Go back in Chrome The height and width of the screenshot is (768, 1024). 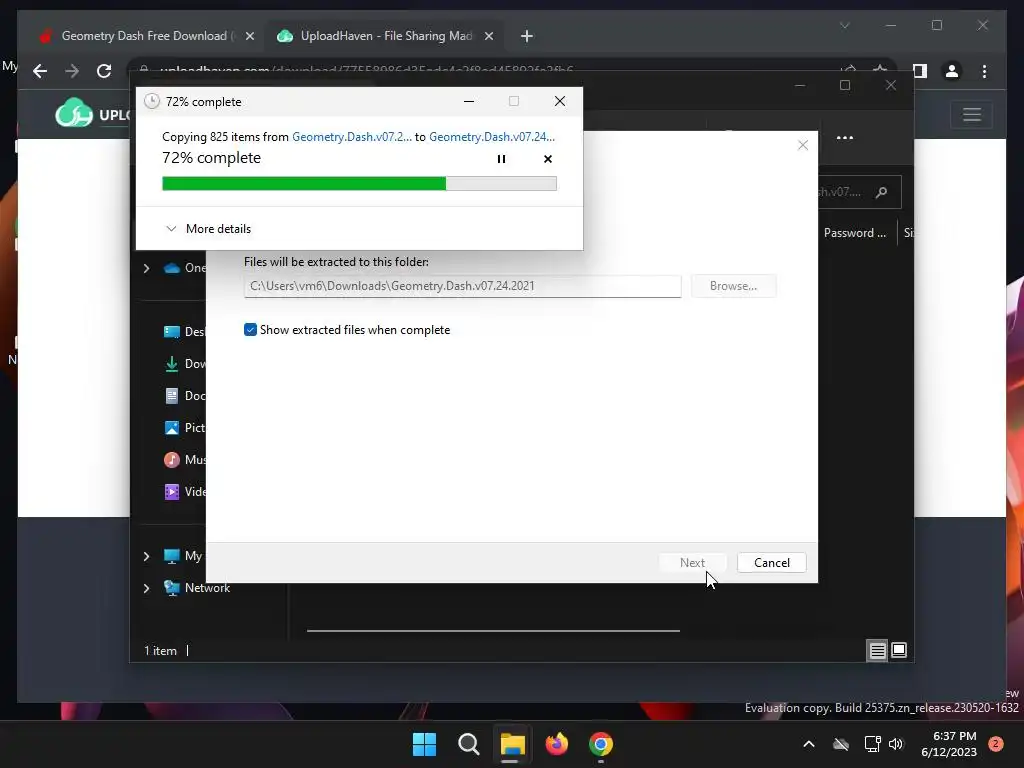tap(40, 71)
